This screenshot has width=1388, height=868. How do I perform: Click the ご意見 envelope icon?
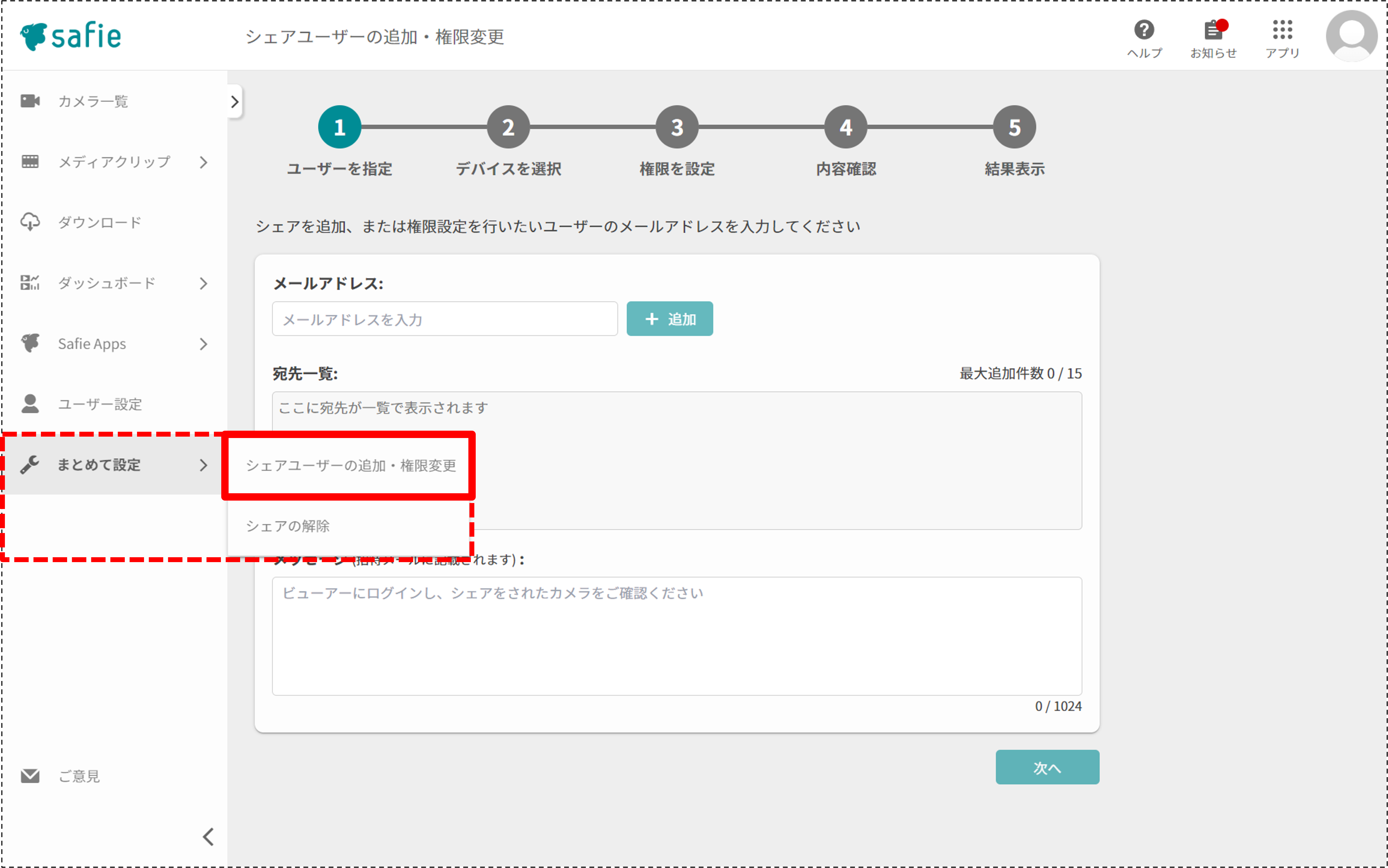point(30,776)
